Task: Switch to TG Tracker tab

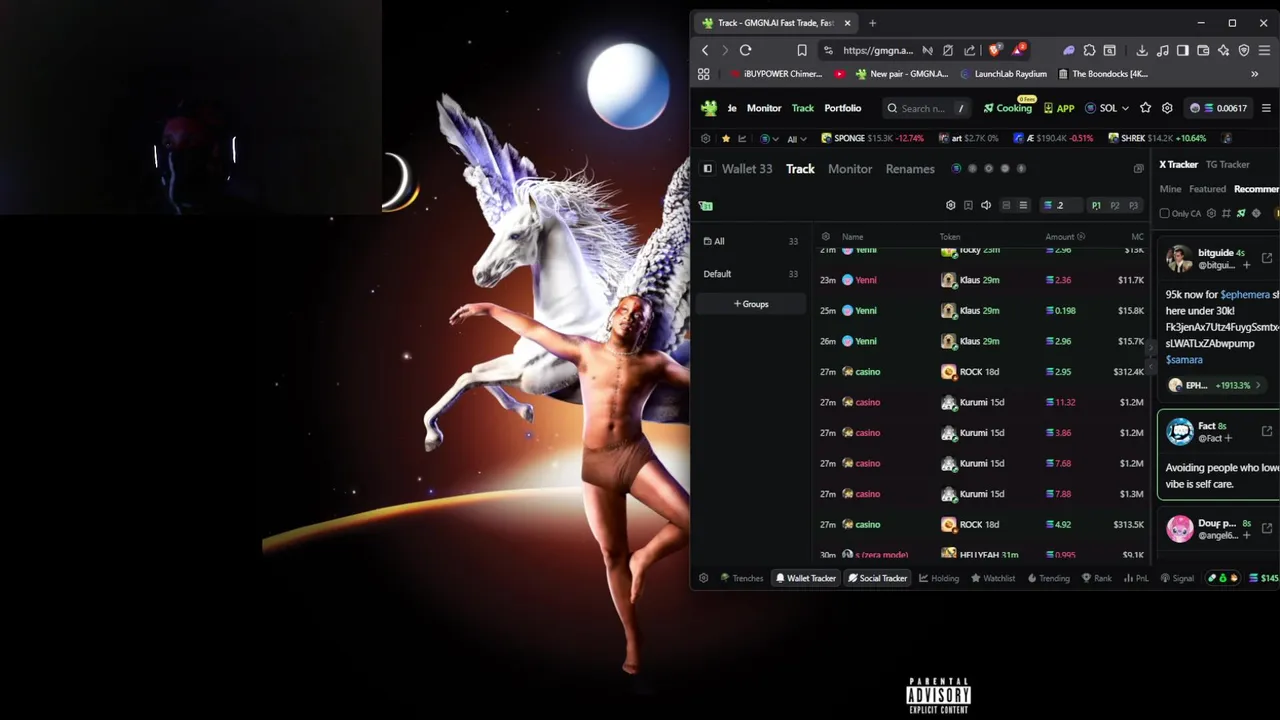Action: [1227, 164]
